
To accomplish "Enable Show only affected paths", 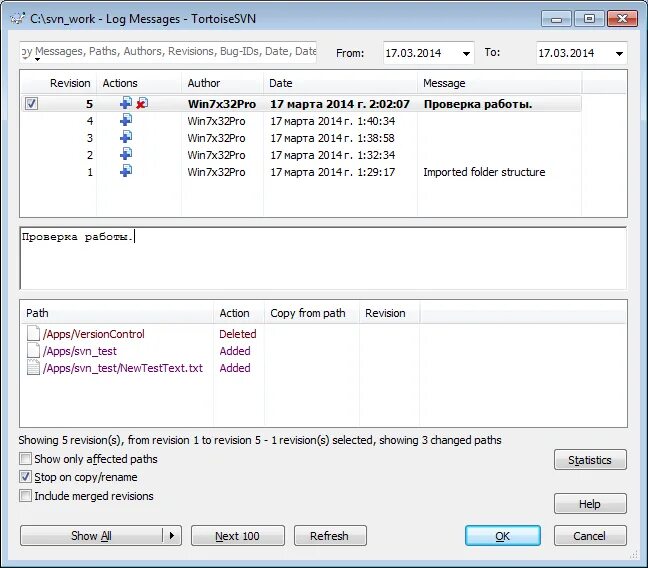I will 25,458.
